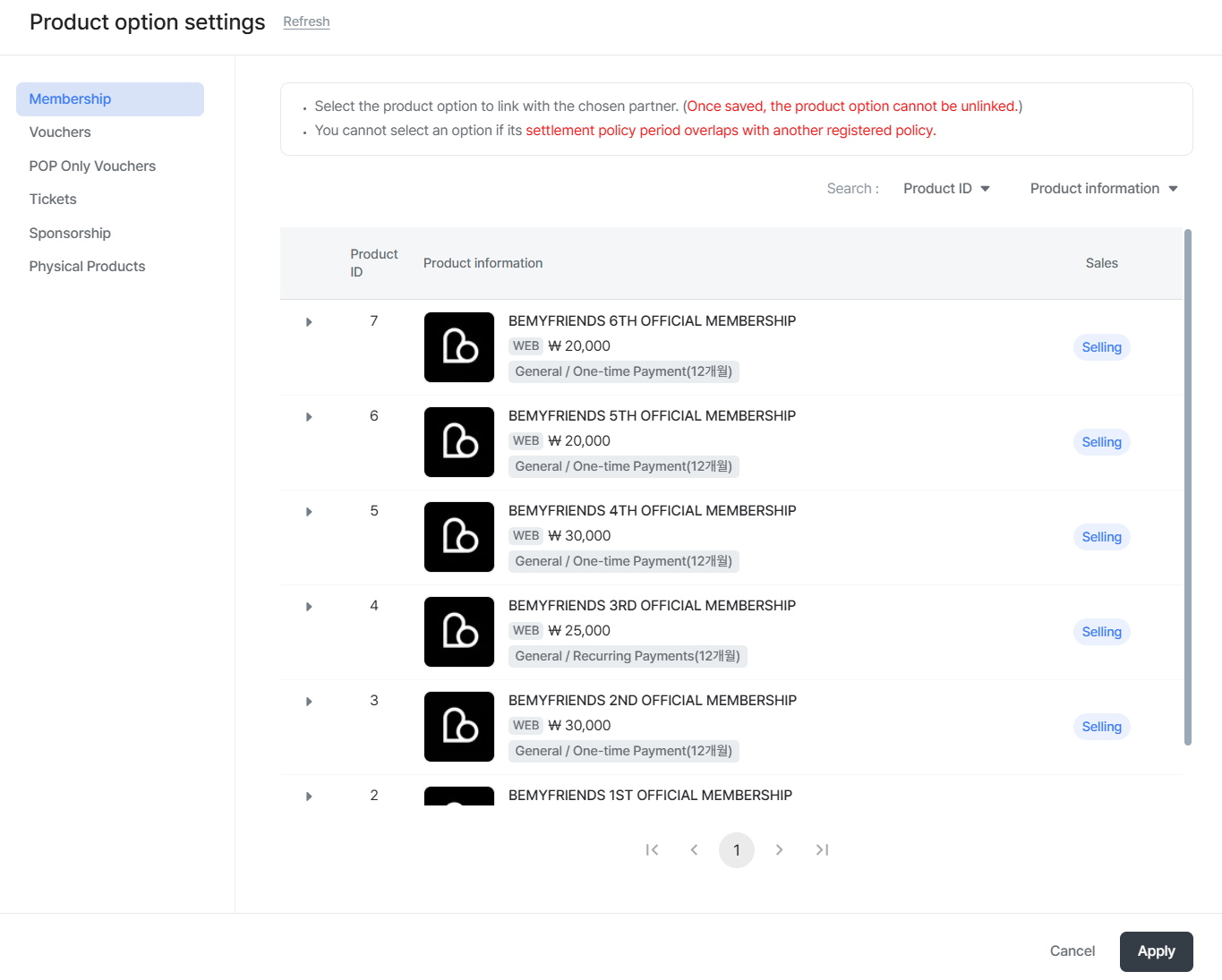Click BEMYFRIENDS 1ST OFFICIAL MEMBERSHIP title
1222x980 pixels.
(650, 796)
